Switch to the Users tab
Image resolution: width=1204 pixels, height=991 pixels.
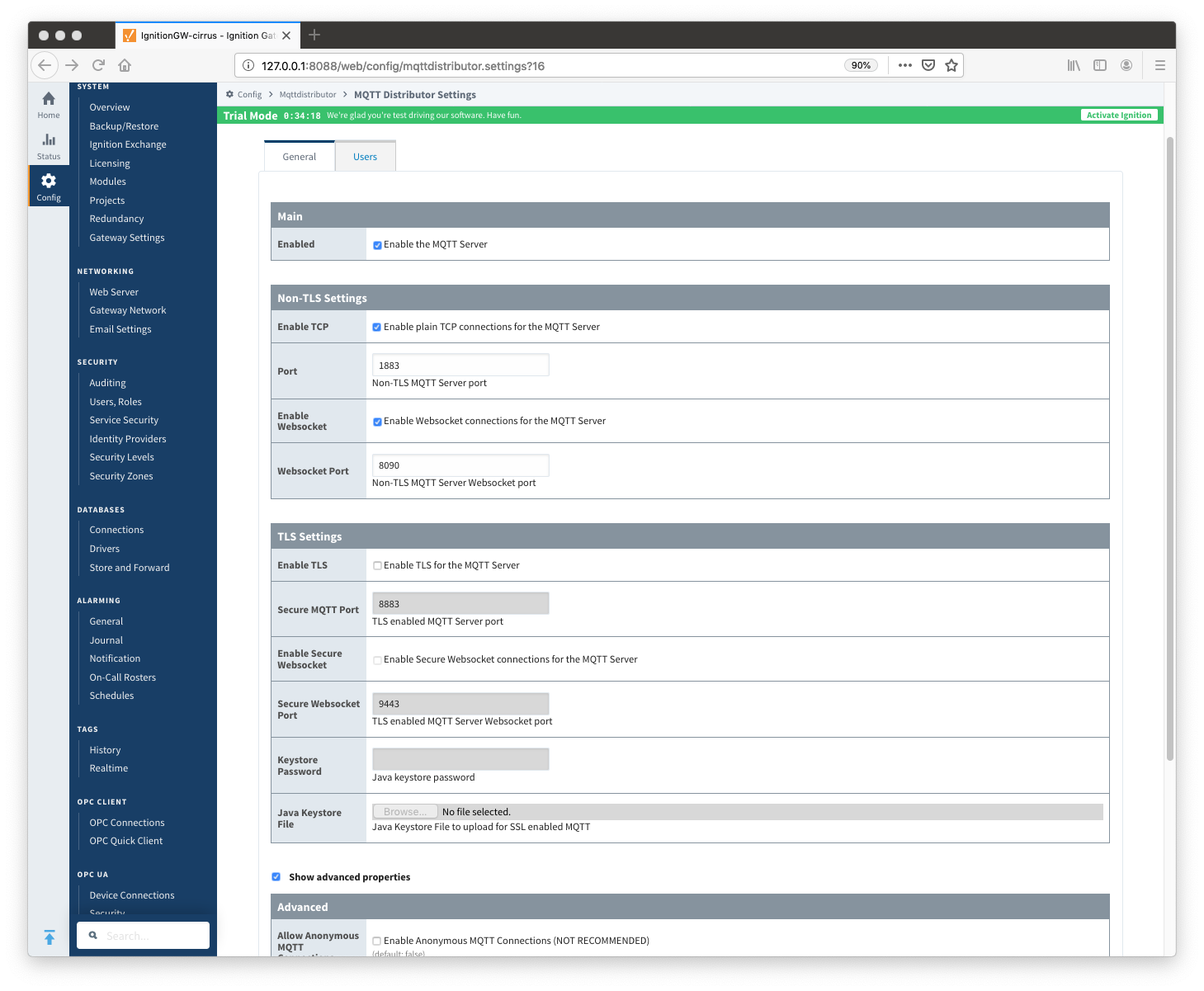point(366,156)
